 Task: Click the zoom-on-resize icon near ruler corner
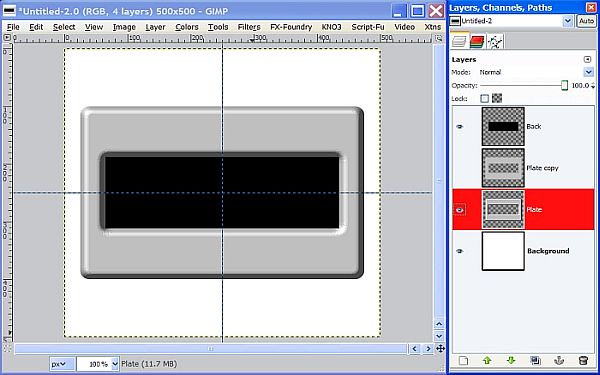[439, 38]
